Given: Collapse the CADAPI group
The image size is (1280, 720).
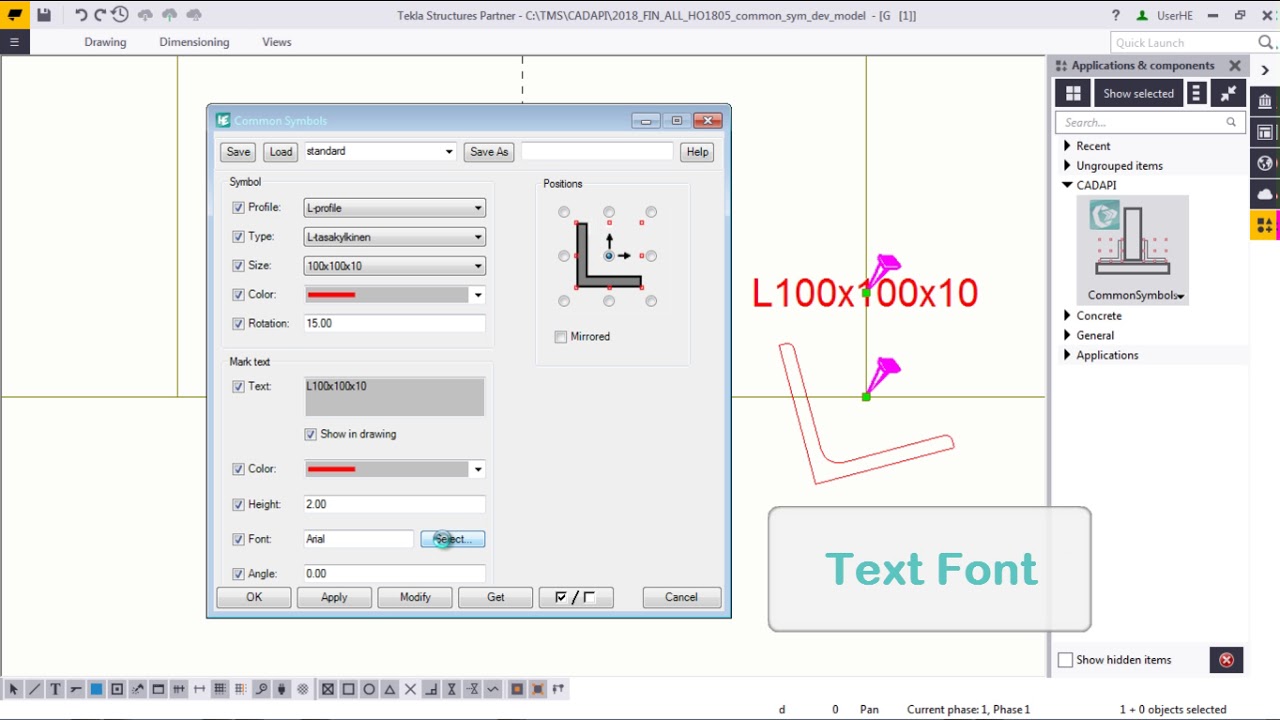Looking at the screenshot, I should pyautogui.click(x=1067, y=185).
